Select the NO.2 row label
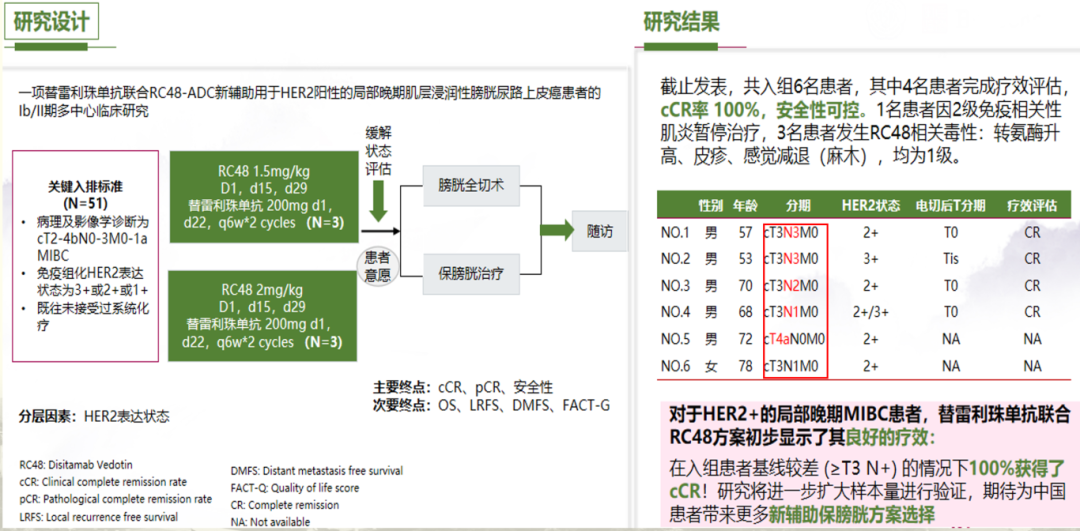The height and width of the screenshot is (531, 1080). pos(675,259)
